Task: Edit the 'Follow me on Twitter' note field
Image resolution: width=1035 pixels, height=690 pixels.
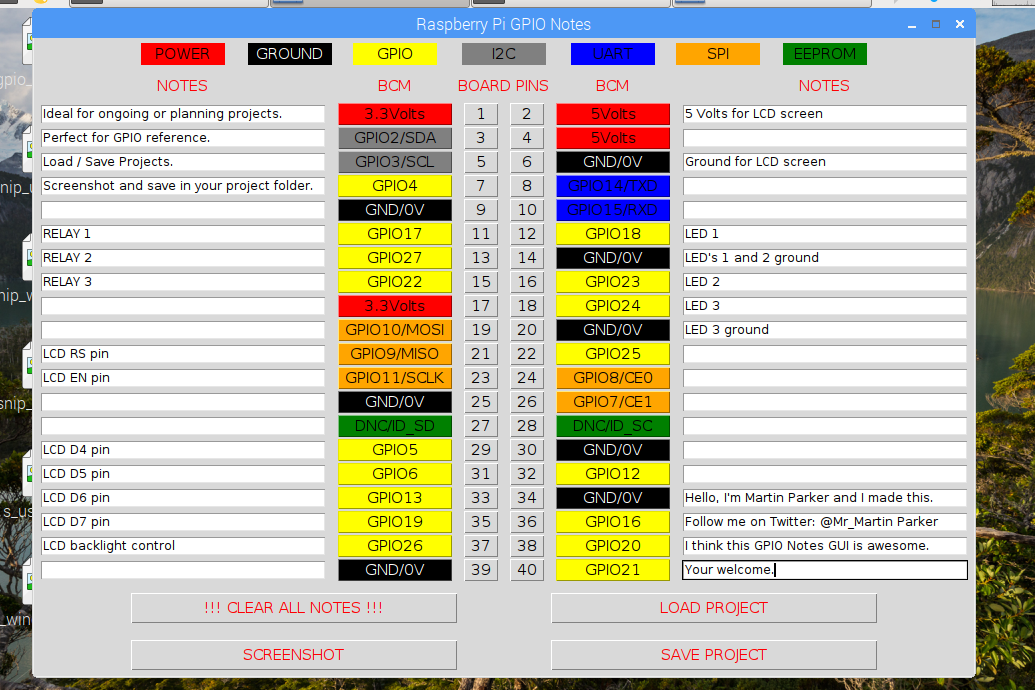Action: click(x=825, y=522)
